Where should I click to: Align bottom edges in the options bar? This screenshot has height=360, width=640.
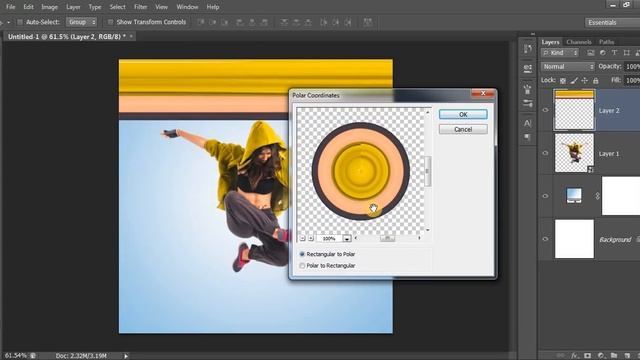(224, 22)
